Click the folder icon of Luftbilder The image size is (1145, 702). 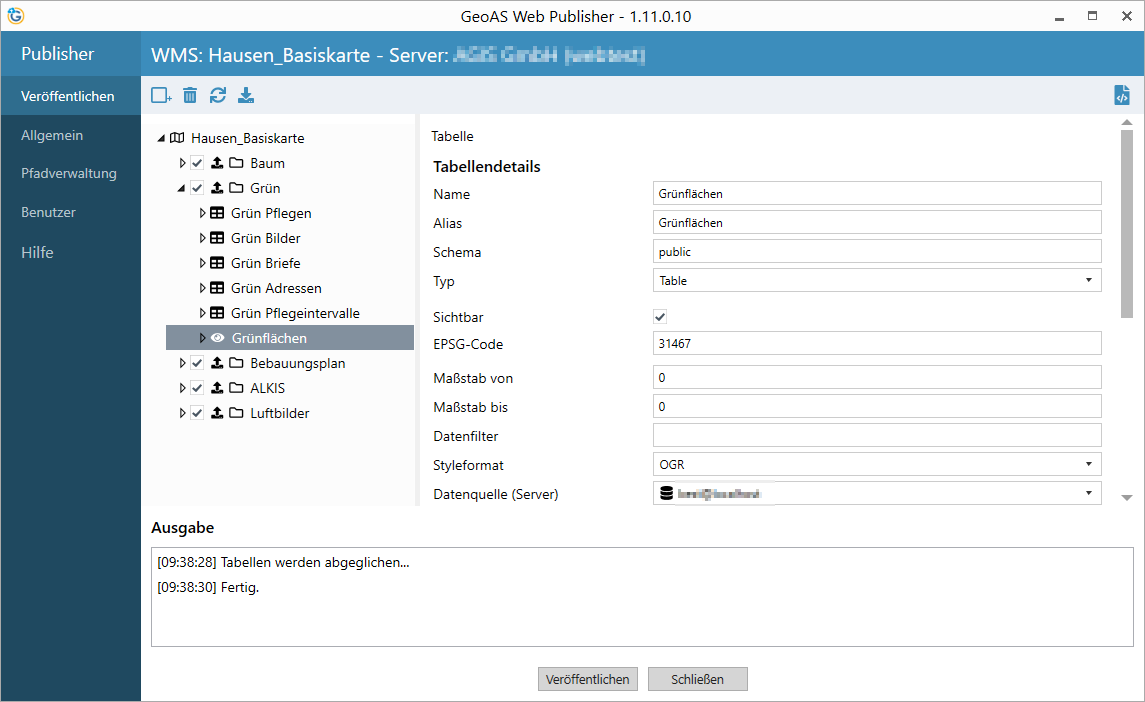(236, 413)
